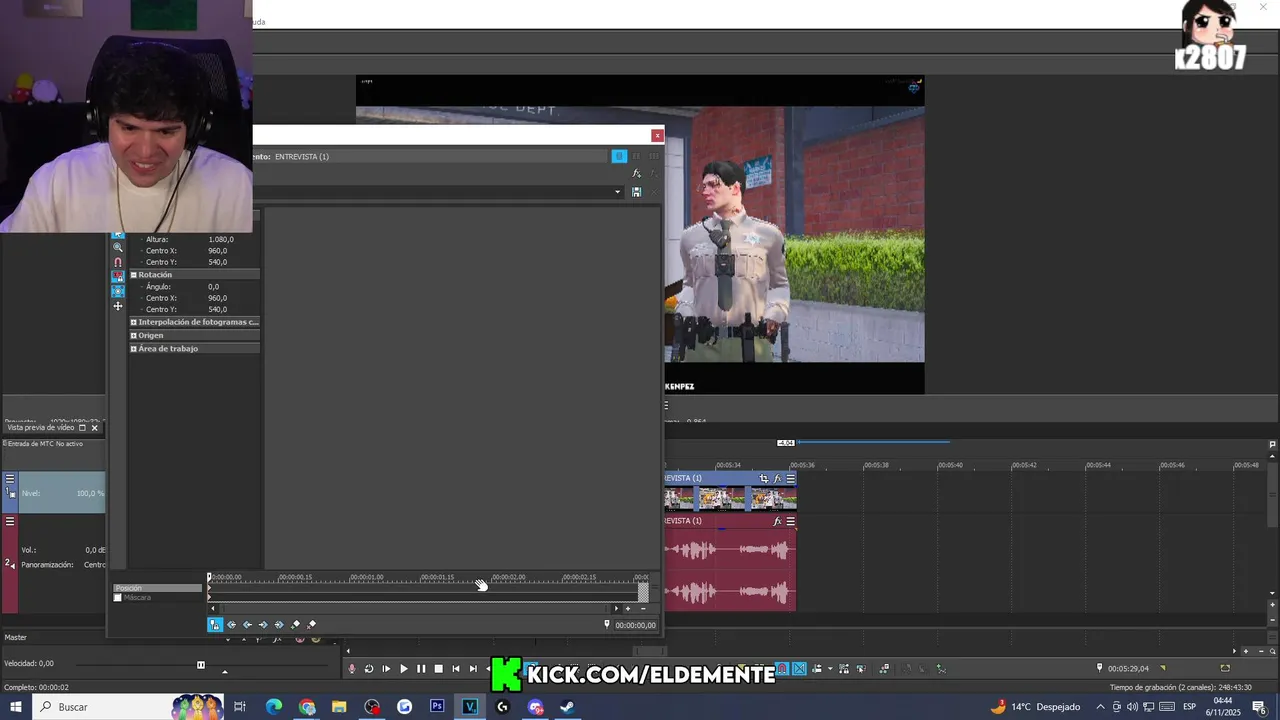Enable the Máscara checkbox
The height and width of the screenshot is (720, 1280).
[118, 598]
